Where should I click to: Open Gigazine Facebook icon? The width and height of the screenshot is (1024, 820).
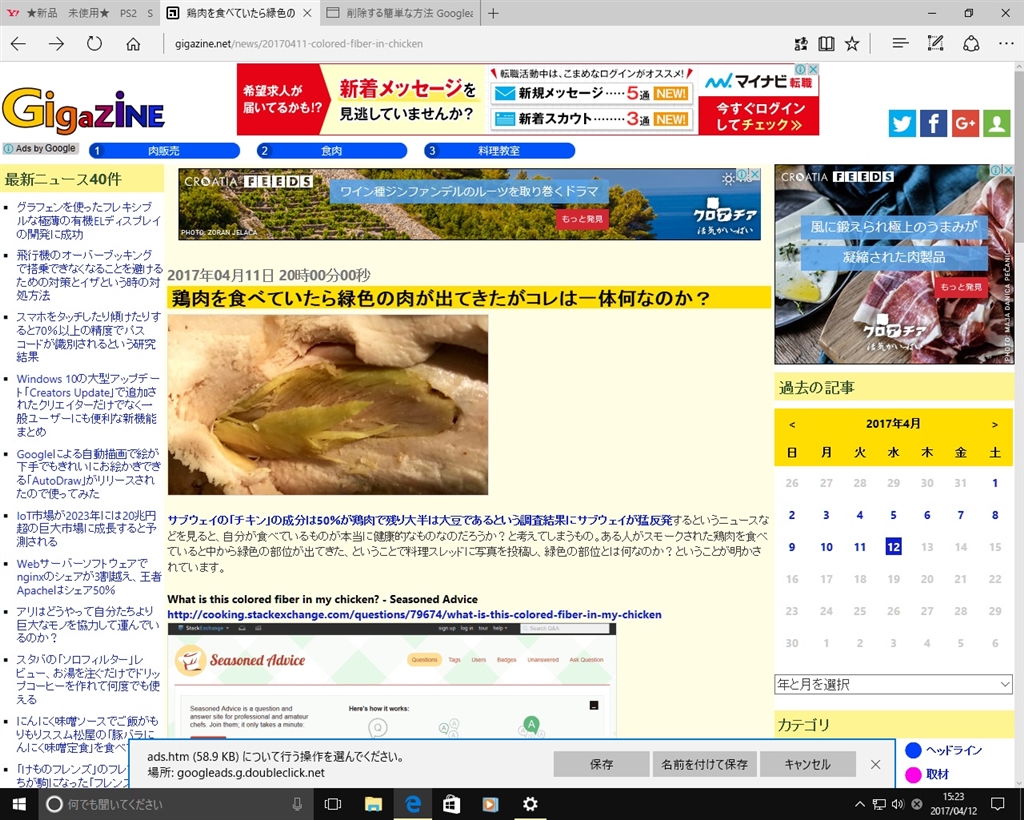point(933,123)
